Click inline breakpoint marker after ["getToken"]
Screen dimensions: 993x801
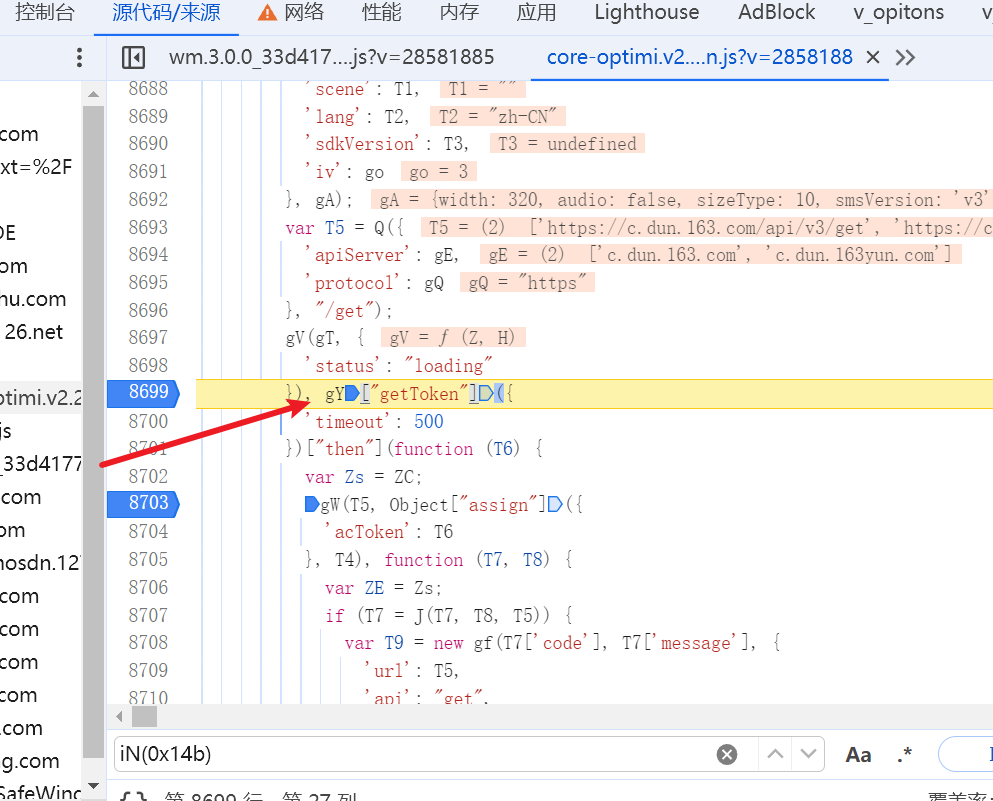point(486,394)
